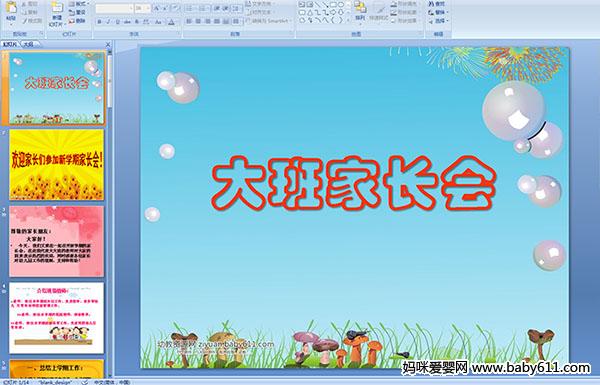
Task: Select the Text Box shape in gallery
Action: coord(302,5)
